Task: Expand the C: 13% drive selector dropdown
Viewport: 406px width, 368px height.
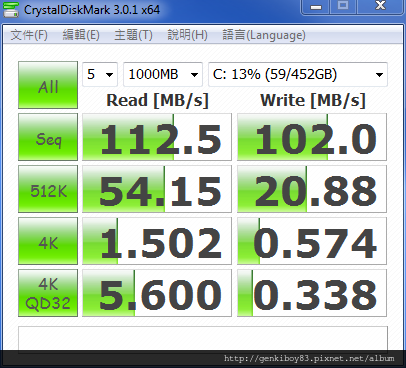Action: (x=298, y=74)
